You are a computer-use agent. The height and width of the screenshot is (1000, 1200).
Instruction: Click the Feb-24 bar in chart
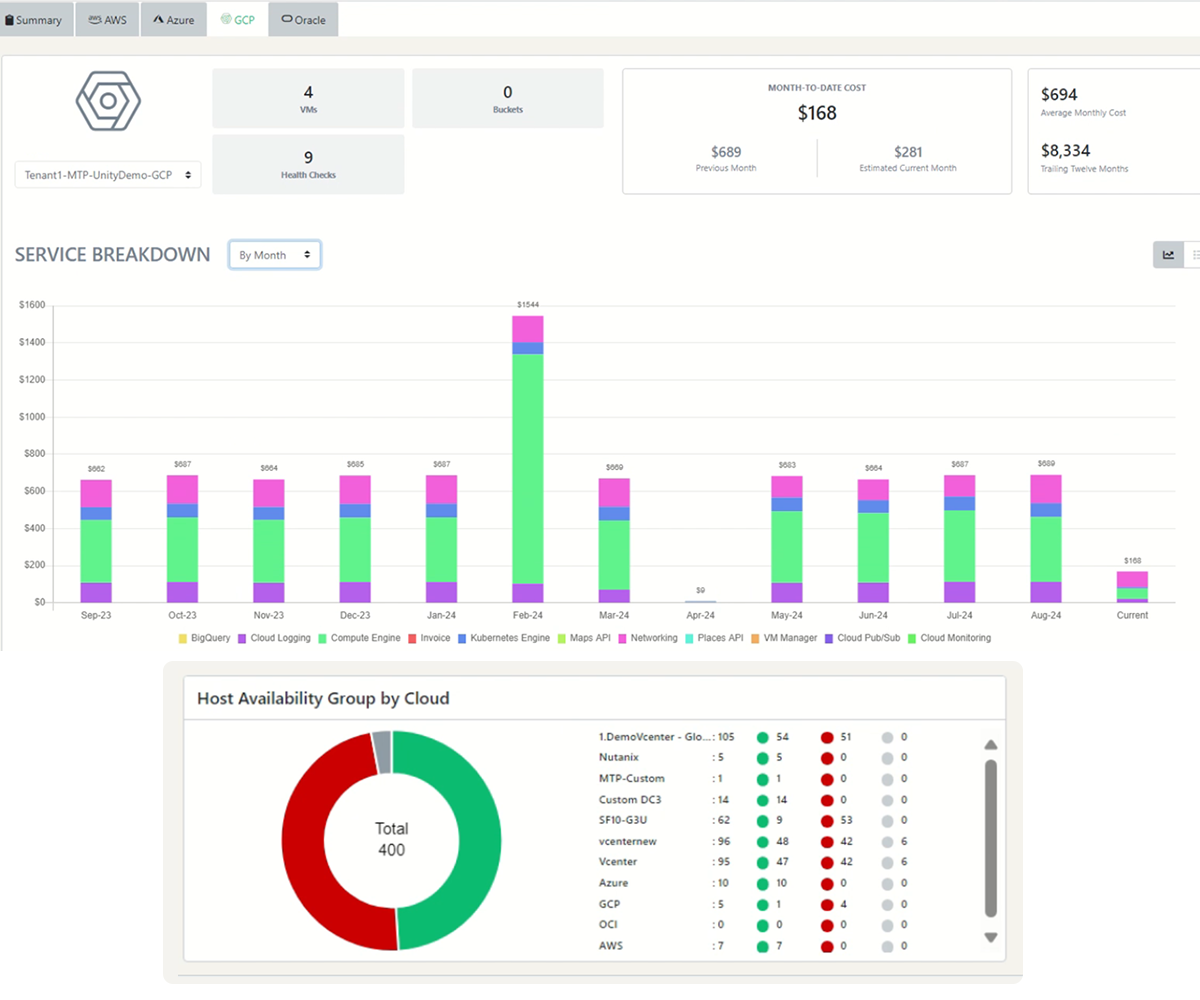[527, 460]
